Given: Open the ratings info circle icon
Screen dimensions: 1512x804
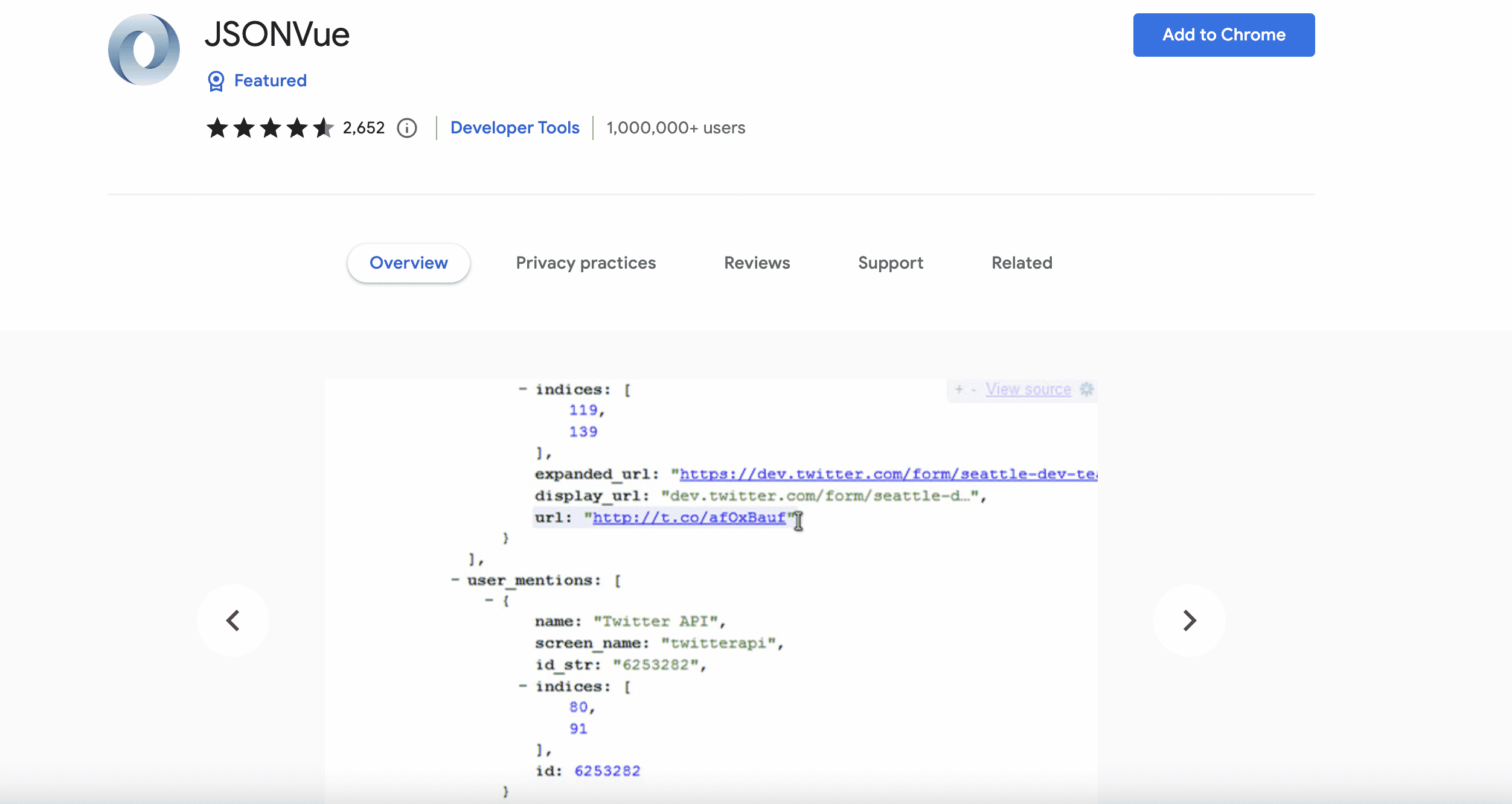Looking at the screenshot, I should pyautogui.click(x=407, y=128).
